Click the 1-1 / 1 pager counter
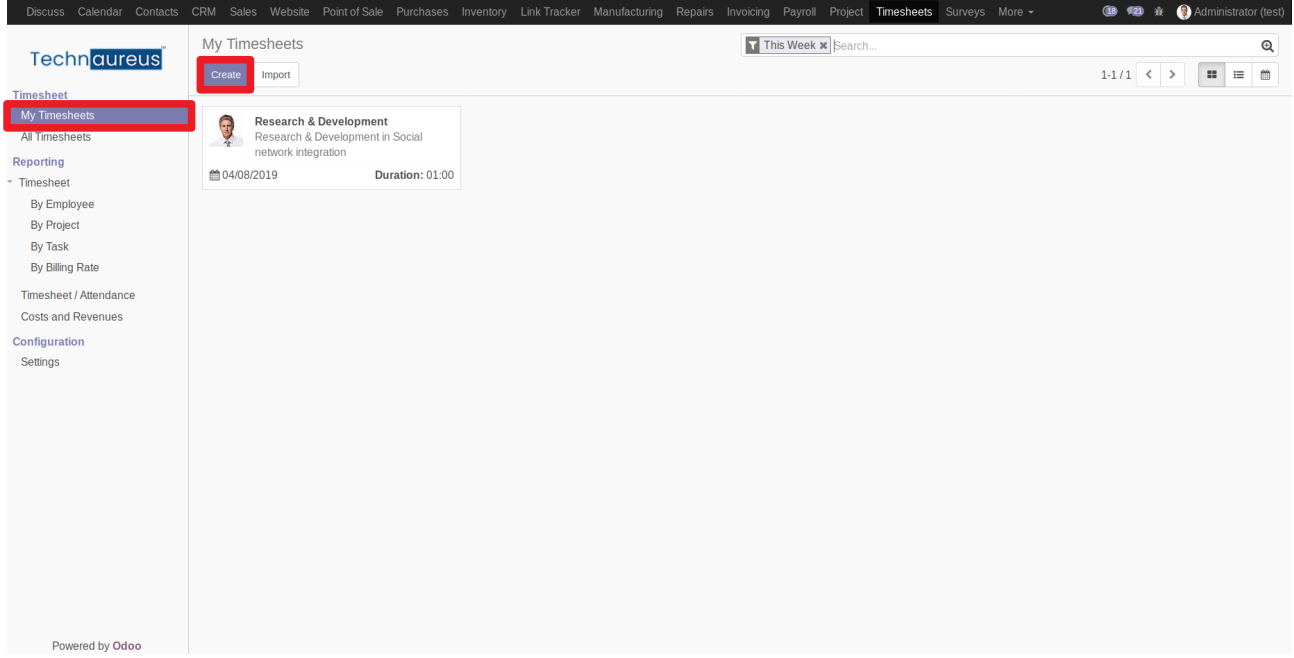 pos(1116,75)
